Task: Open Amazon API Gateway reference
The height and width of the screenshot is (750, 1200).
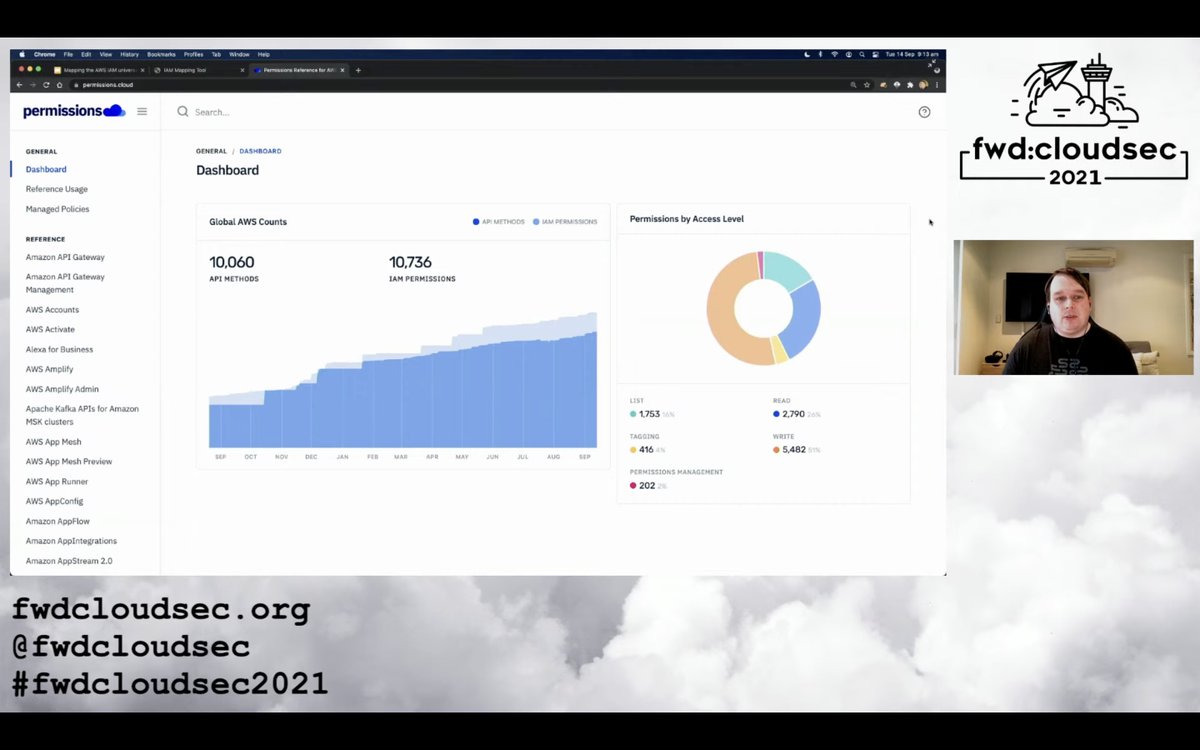Action: [65, 257]
